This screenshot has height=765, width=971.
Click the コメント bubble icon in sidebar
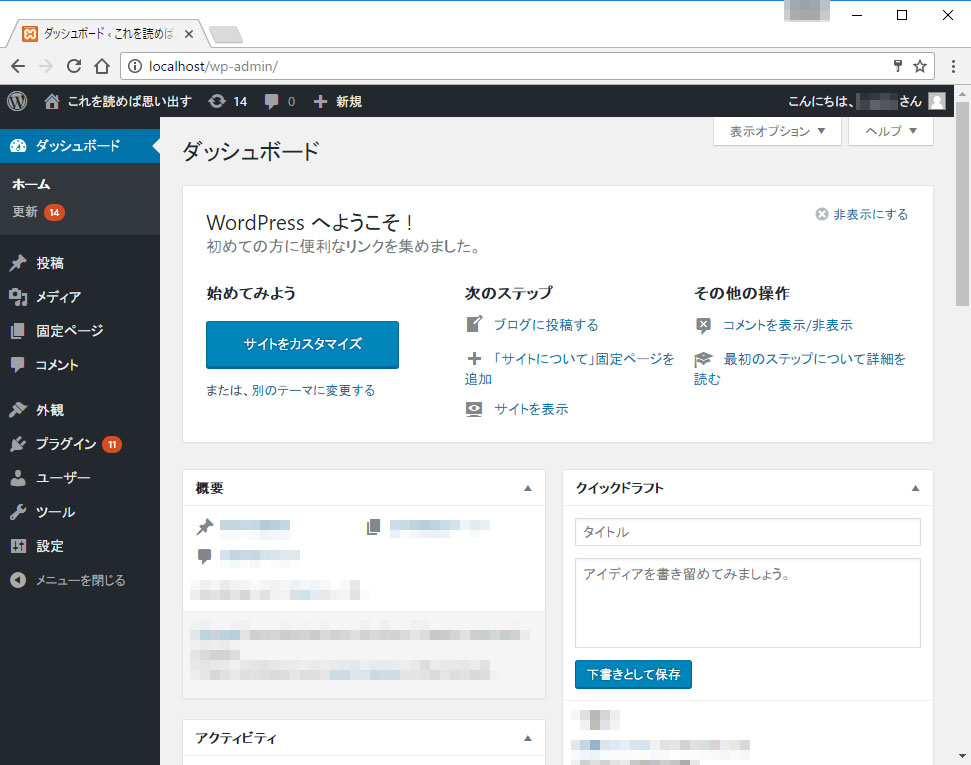pos(18,364)
